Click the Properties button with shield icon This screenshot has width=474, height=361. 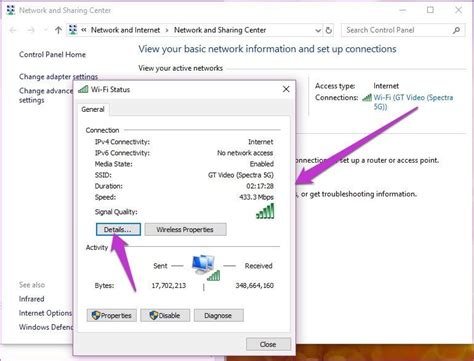click(112, 315)
